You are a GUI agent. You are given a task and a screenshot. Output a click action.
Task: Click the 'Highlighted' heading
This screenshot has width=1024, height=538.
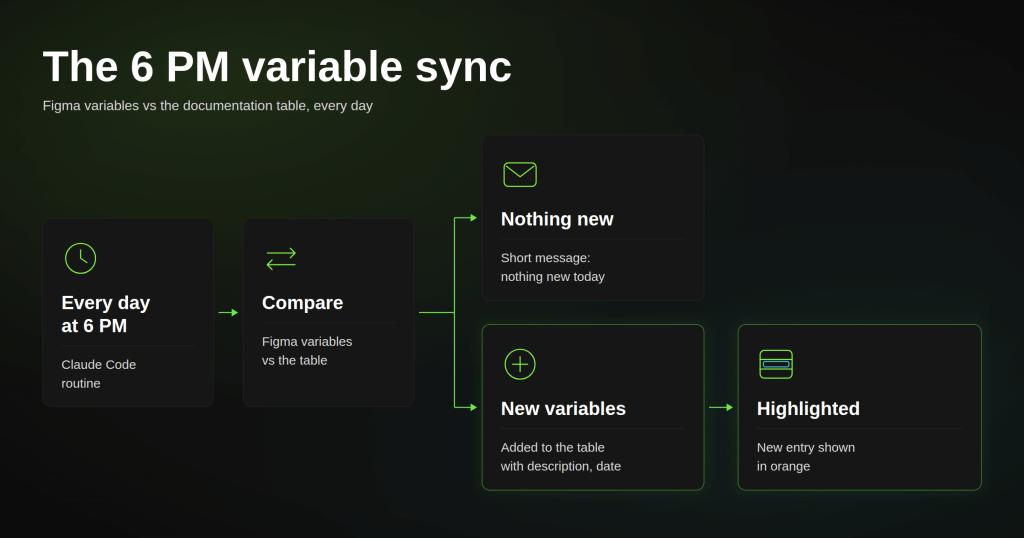(x=808, y=409)
